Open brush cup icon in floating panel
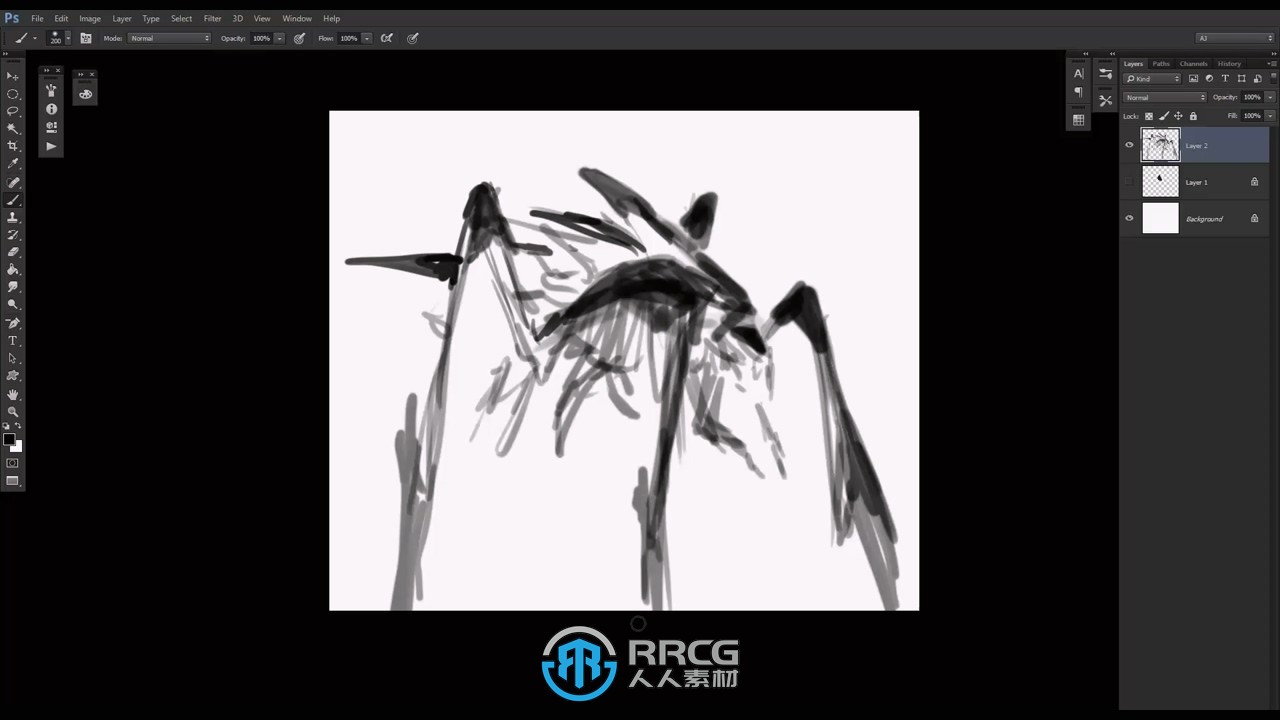Image resolution: width=1280 pixels, height=720 pixels. (51, 90)
